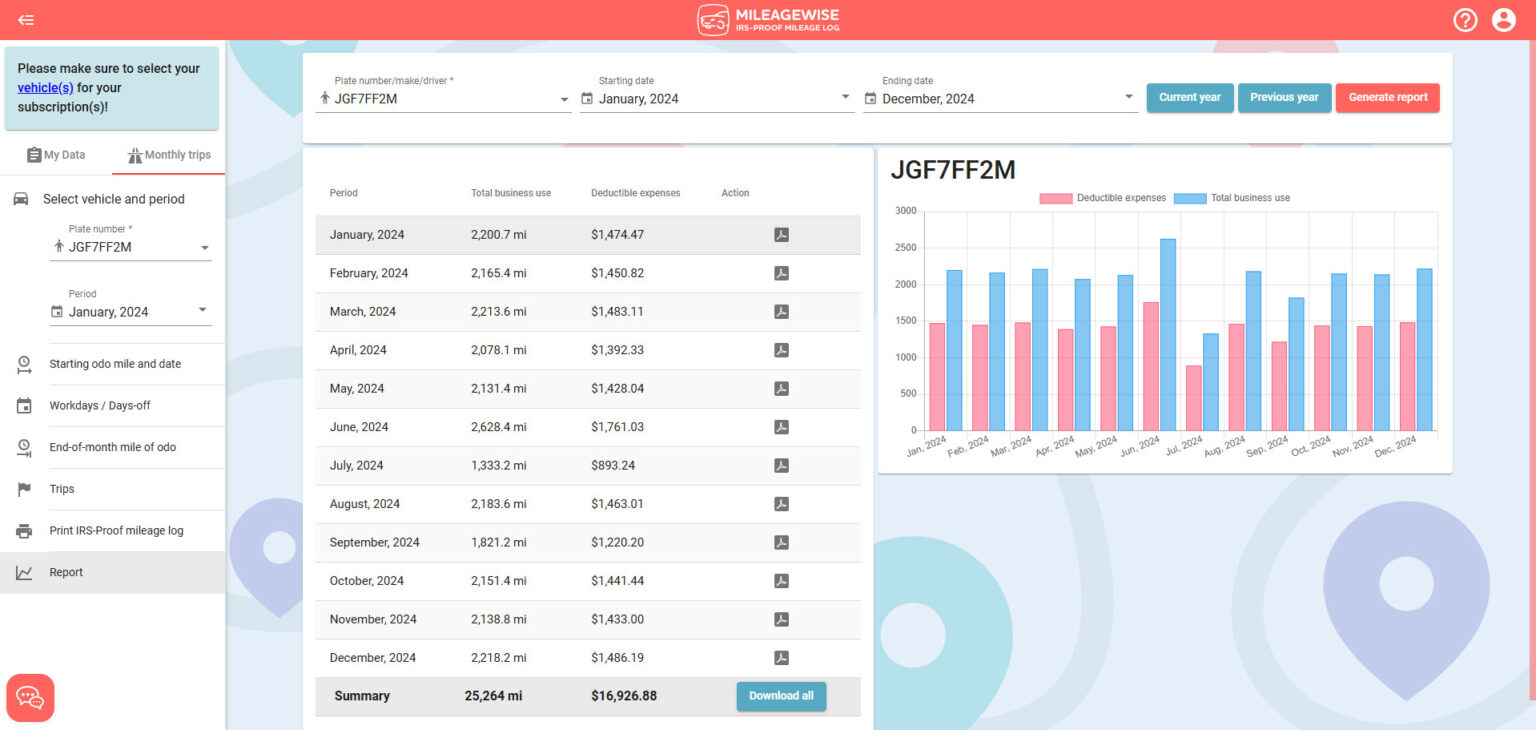Open End-of-month mile of odo
The width and height of the screenshot is (1536, 730).
112,447
